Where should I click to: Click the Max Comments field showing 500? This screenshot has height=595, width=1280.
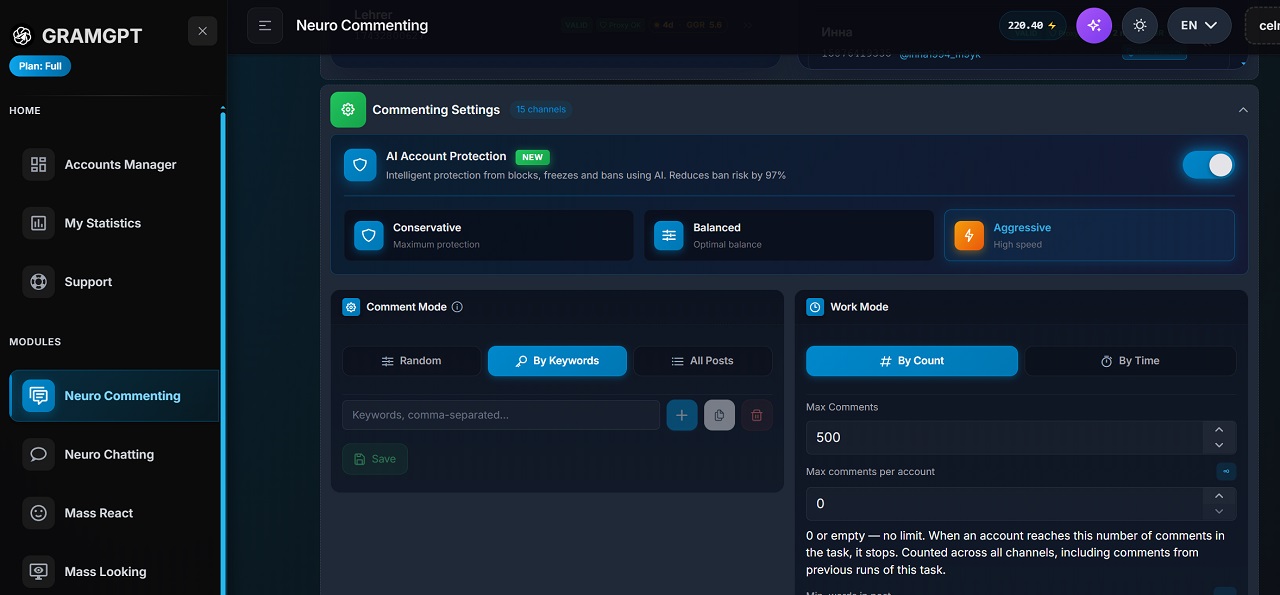coord(1005,437)
